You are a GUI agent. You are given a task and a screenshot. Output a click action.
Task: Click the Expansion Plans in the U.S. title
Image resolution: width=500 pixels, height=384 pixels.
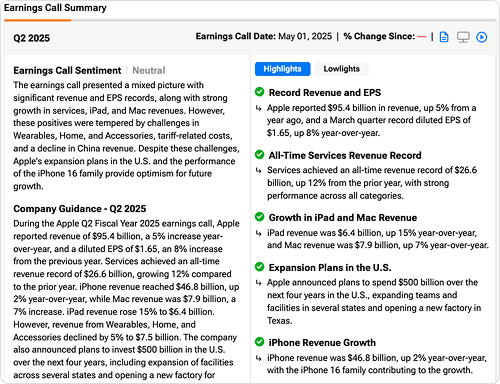pos(330,268)
